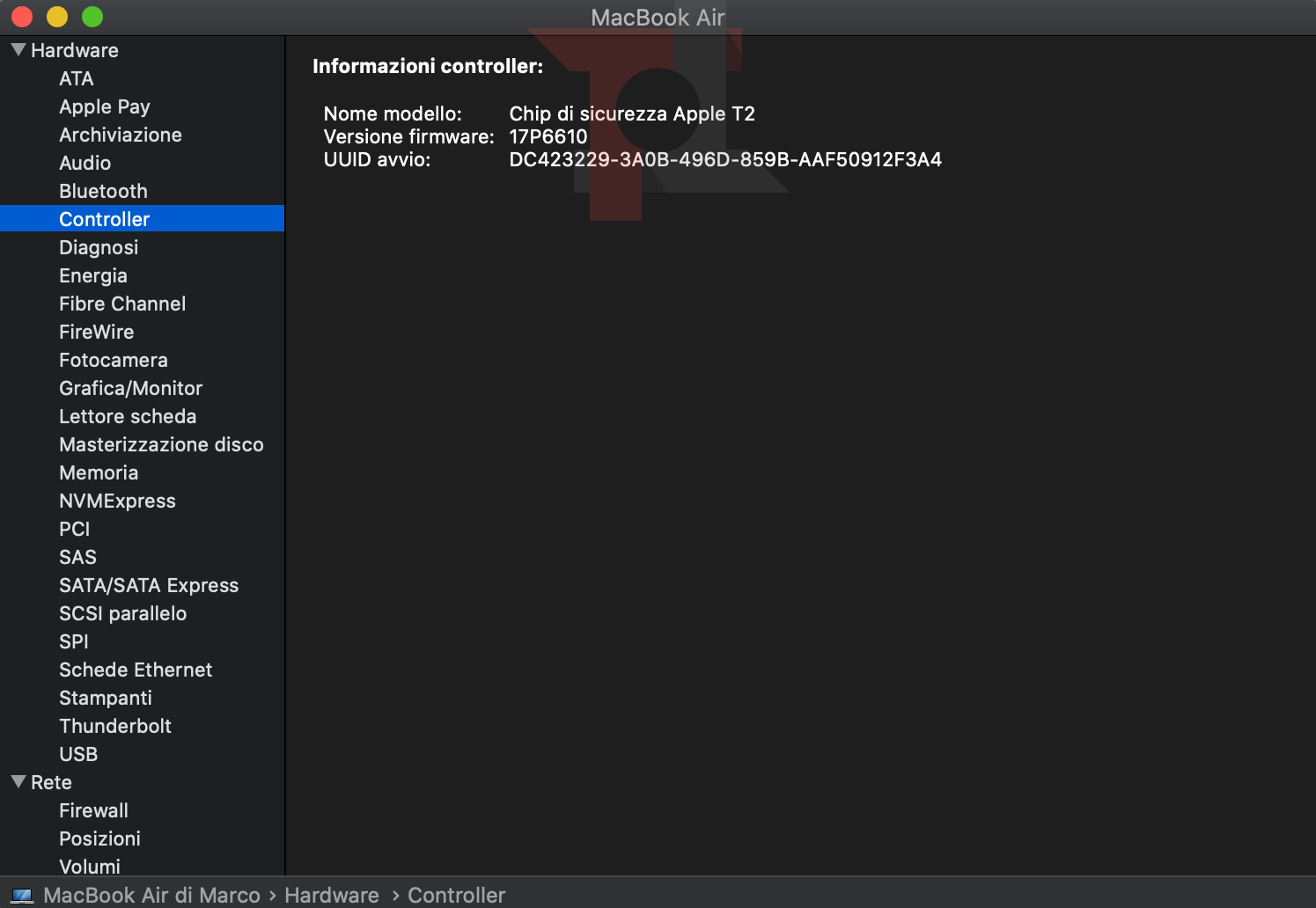Show Audio device information
This screenshot has width=1316, height=908.
coord(85,163)
